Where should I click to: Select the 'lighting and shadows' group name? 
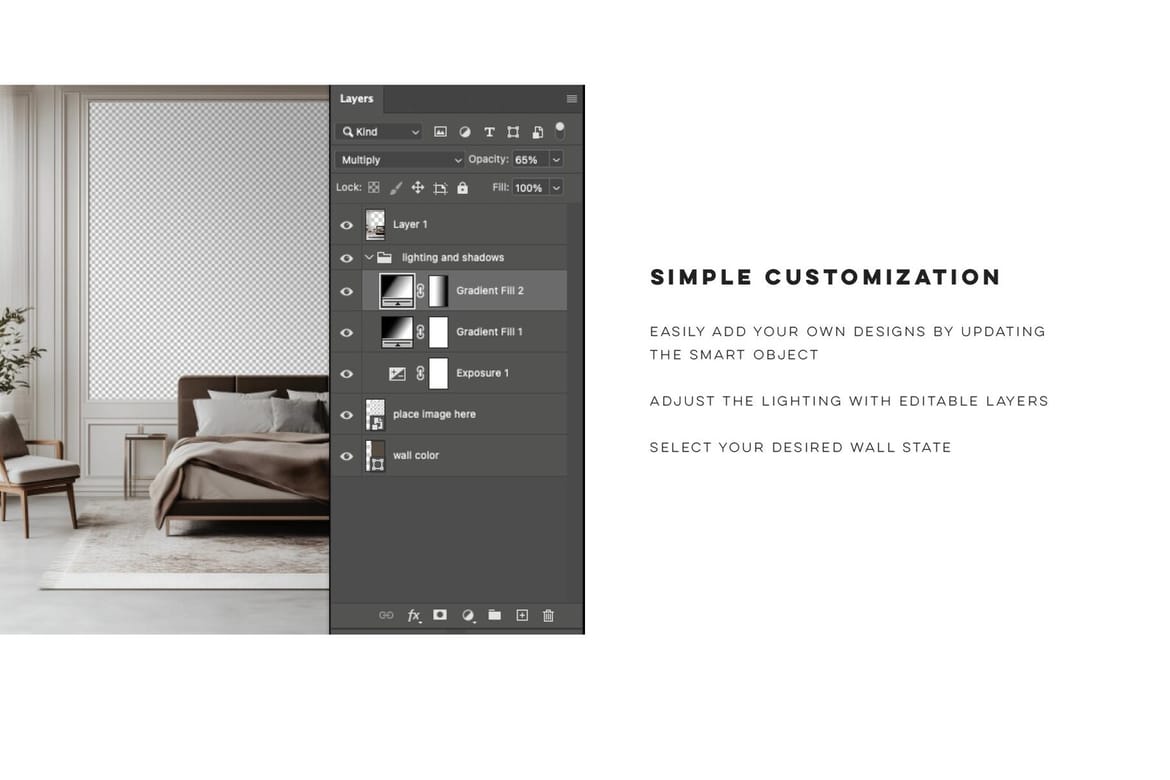coord(453,258)
